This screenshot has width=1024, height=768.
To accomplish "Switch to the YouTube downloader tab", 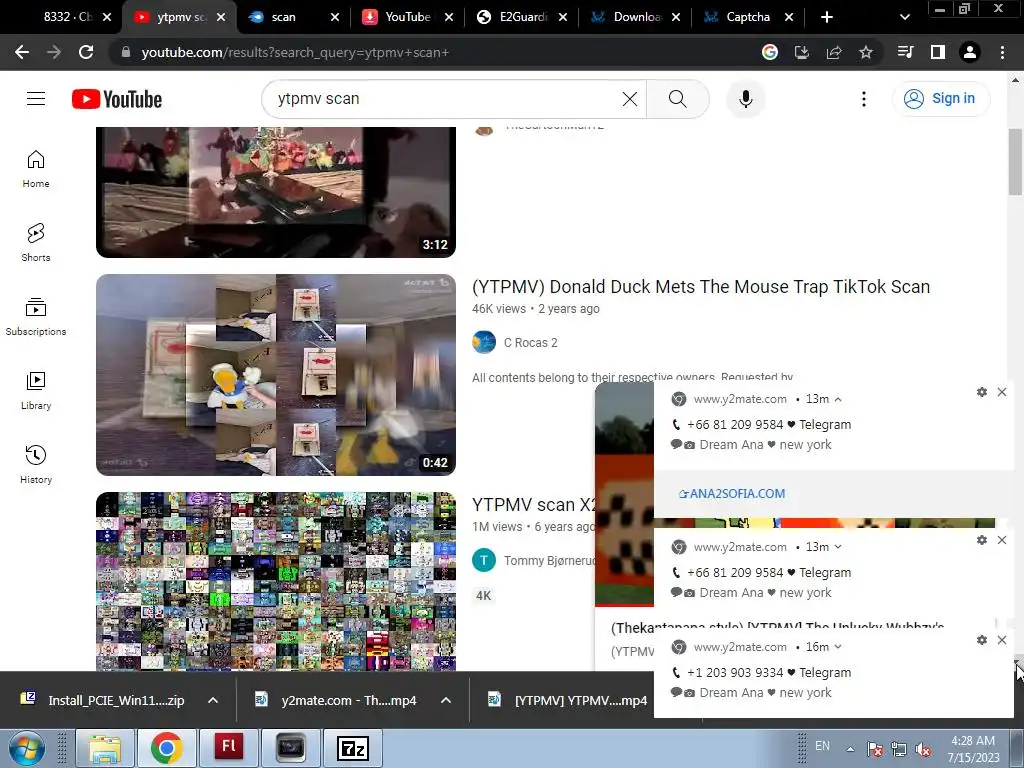I will pyautogui.click(x=408, y=17).
